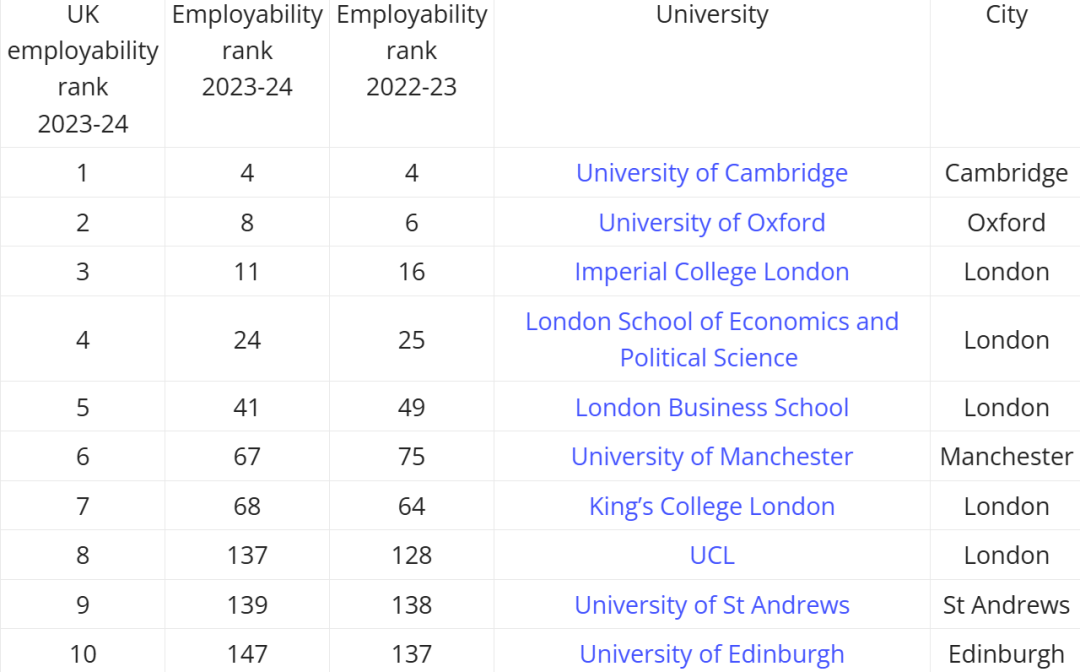Click the Employability rank 2023-24 header
Viewport: 1080px width, 672px height.
(x=247, y=51)
